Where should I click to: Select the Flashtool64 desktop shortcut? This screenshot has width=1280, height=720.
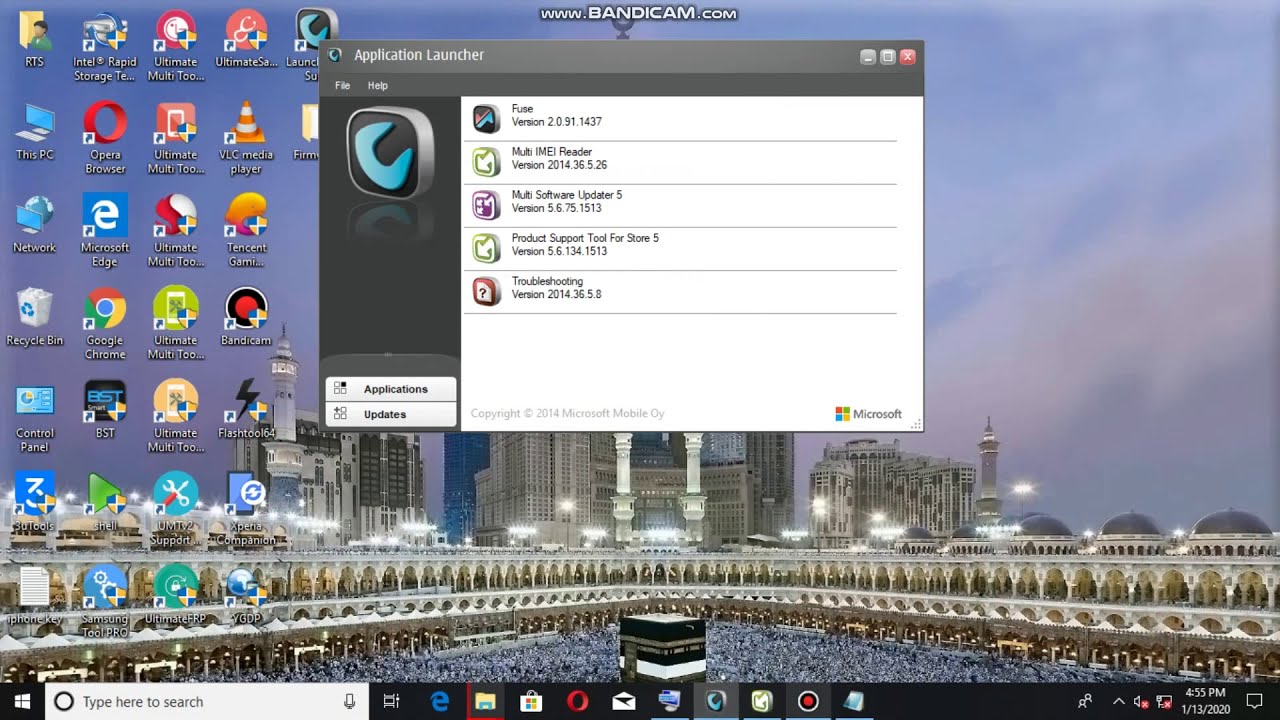tap(246, 410)
